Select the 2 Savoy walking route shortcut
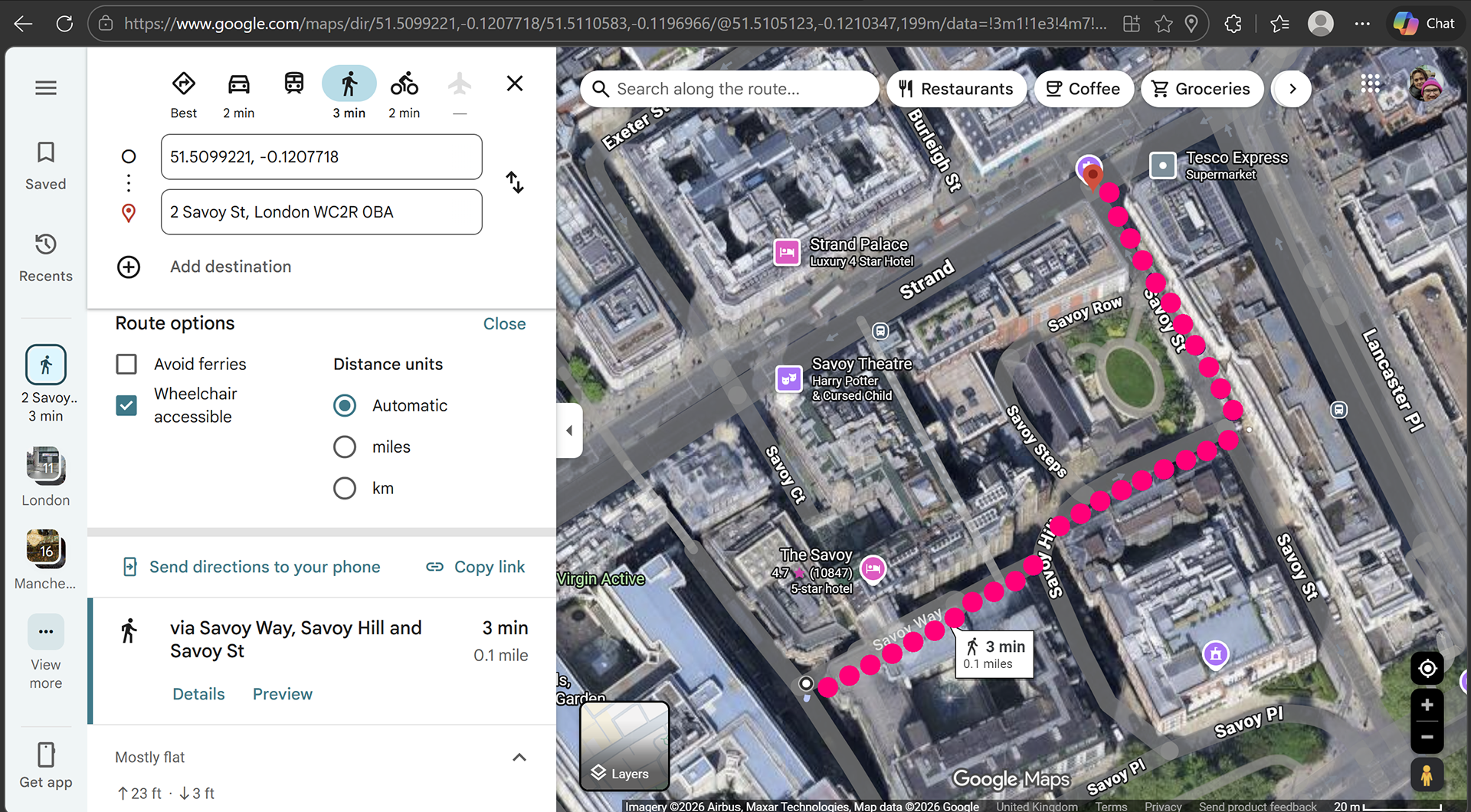The width and height of the screenshot is (1471, 812). point(46,384)
